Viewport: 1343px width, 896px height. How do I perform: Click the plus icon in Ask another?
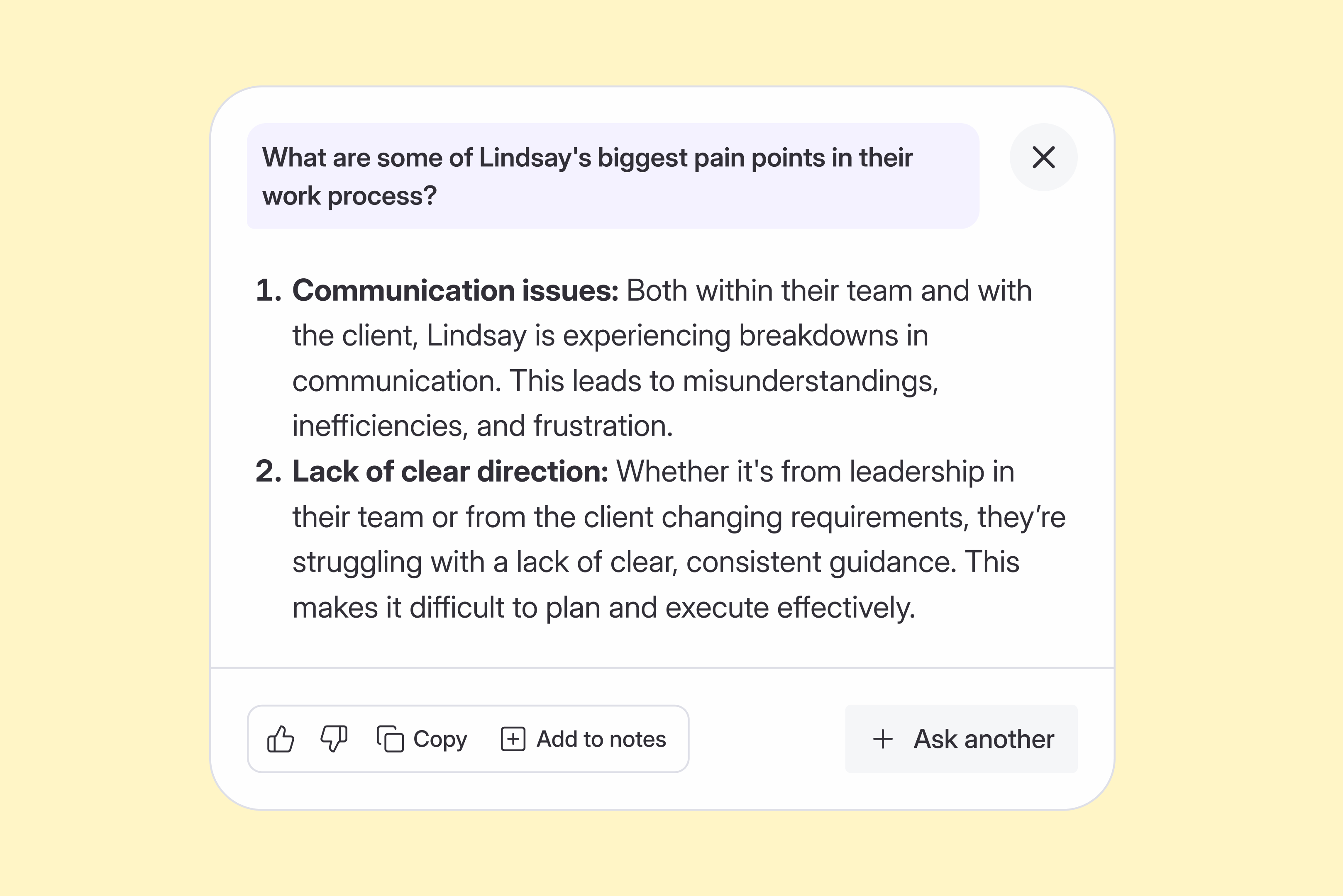point(883,739)
